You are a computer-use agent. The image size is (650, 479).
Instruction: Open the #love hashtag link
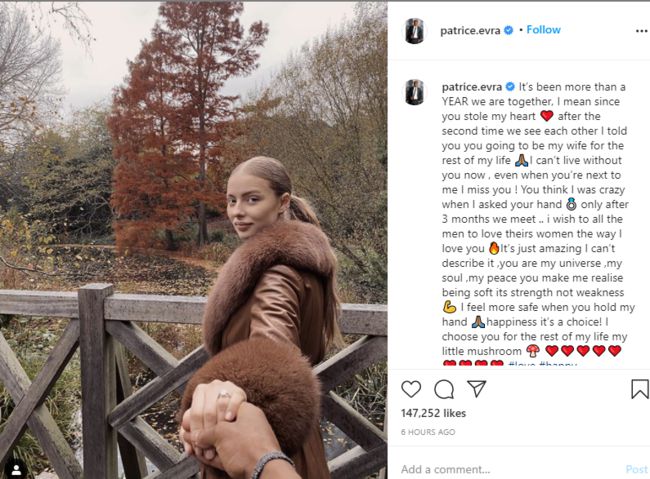click(525, 365)
